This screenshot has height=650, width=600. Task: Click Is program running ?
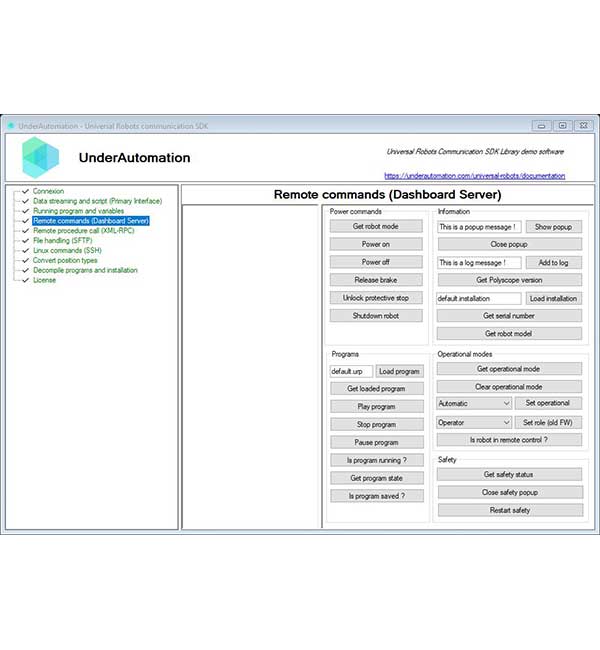click(x=377, y=460)
